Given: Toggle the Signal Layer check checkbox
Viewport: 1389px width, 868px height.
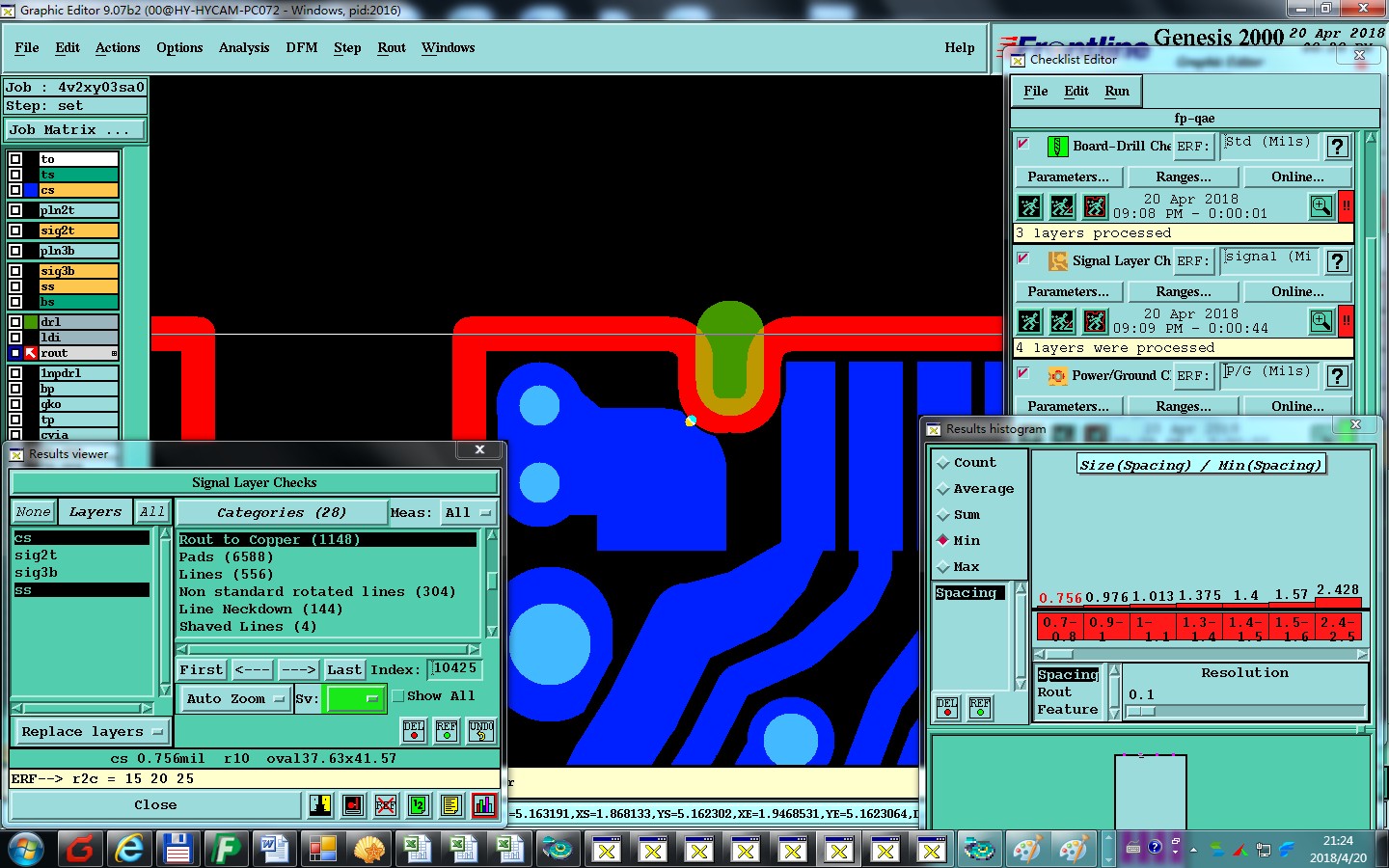Looking at the screenshot, I should [x=1023, y=258].
